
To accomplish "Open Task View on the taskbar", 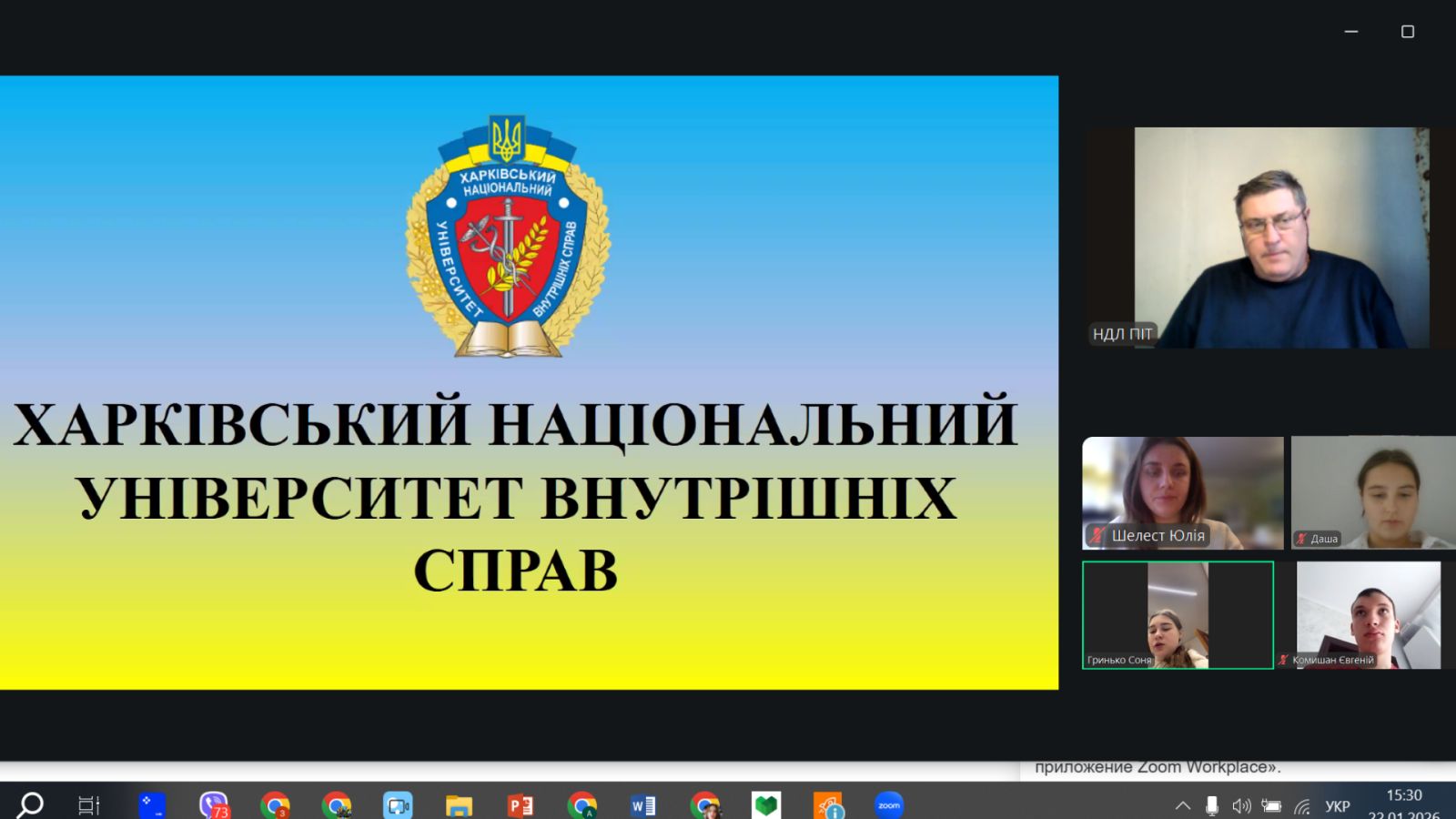I will click(89, 805).
